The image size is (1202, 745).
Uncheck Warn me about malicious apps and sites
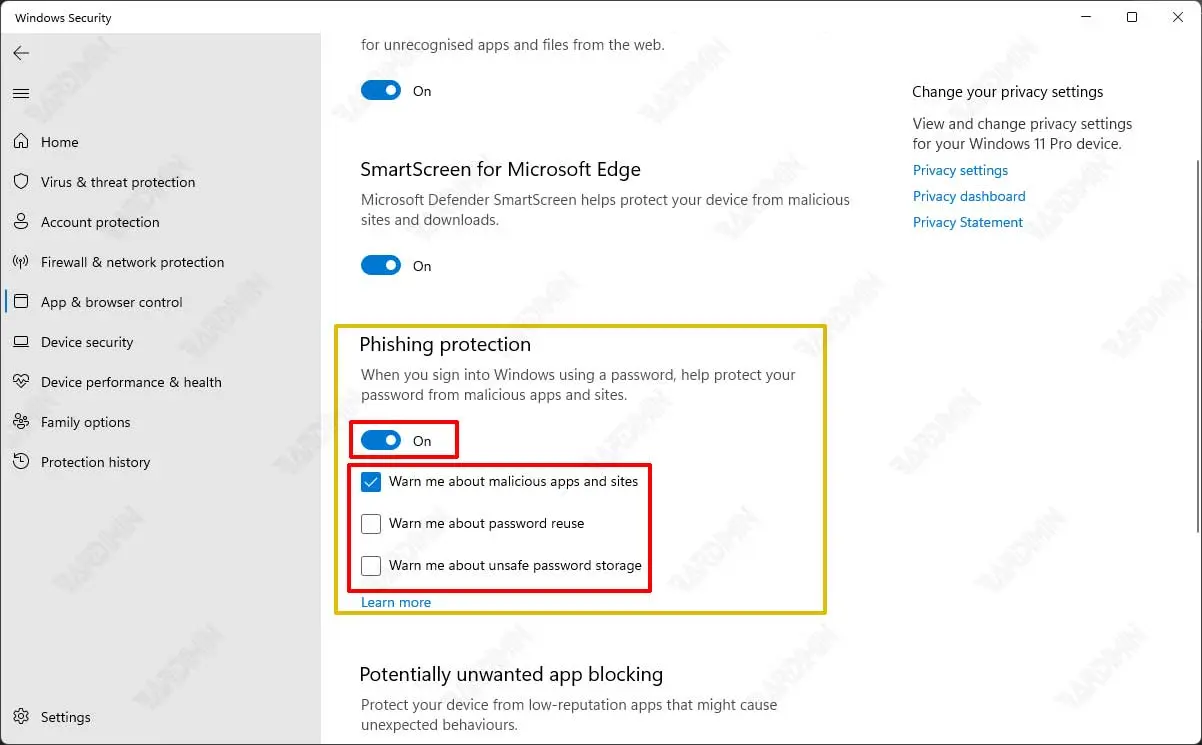click(x=371, y=482)
